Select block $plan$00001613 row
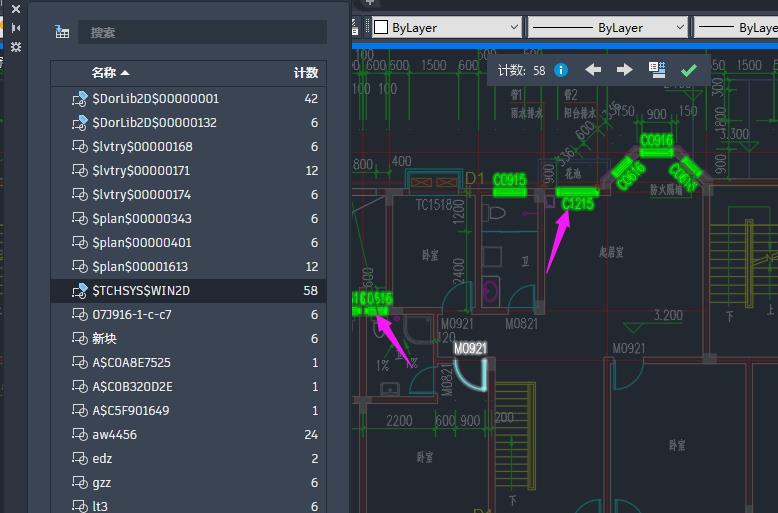This screenshot has width=778, height=513. [x=189, y=266]
